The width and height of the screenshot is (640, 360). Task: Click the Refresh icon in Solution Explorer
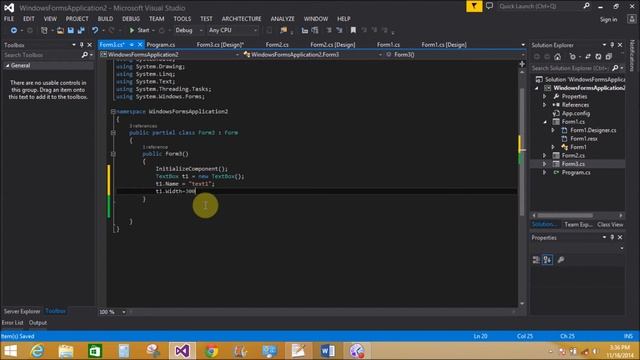click(x=598, y=57)
